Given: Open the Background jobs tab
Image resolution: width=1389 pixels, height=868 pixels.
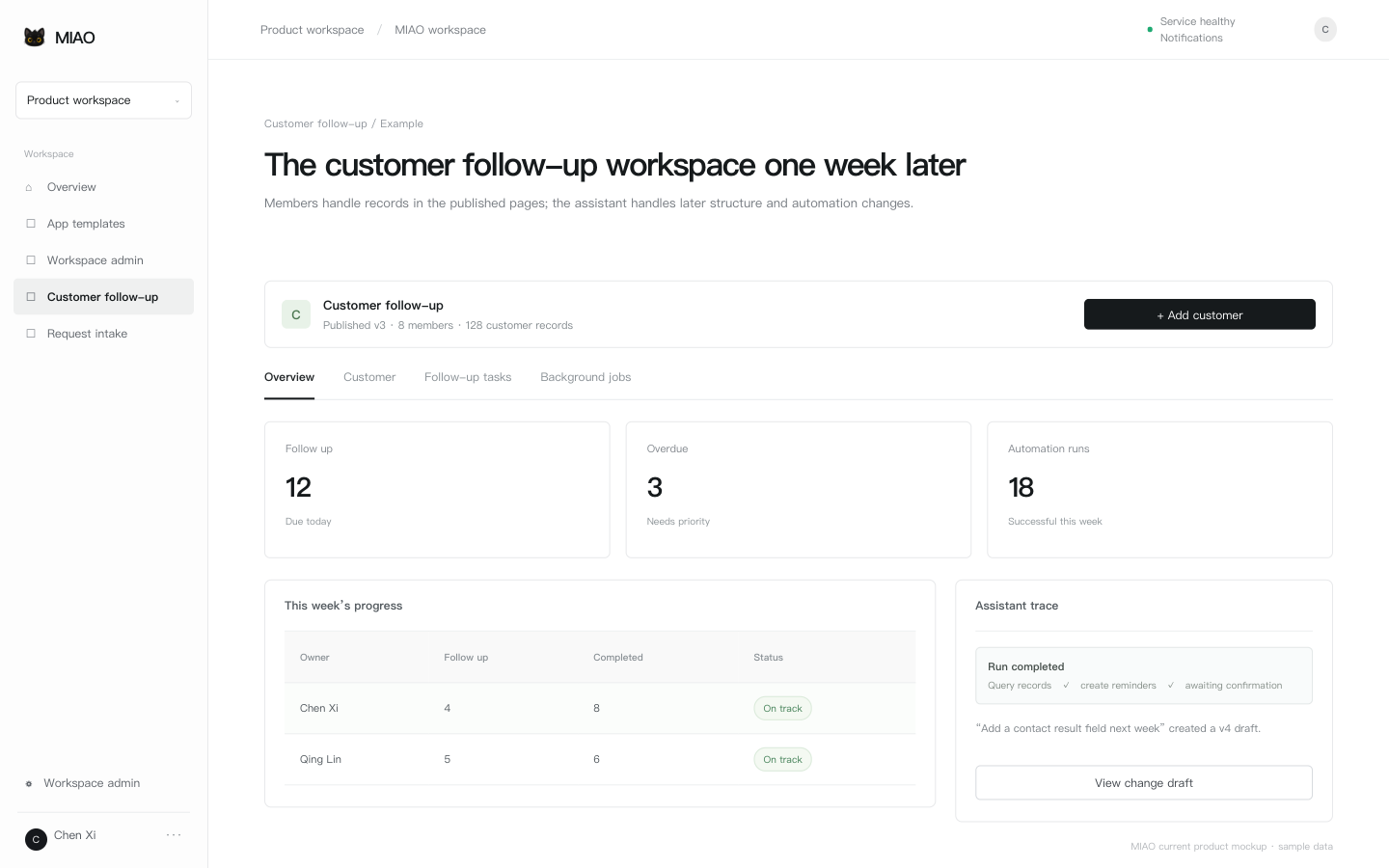Looking at the screenshot, I should (586, 377).
